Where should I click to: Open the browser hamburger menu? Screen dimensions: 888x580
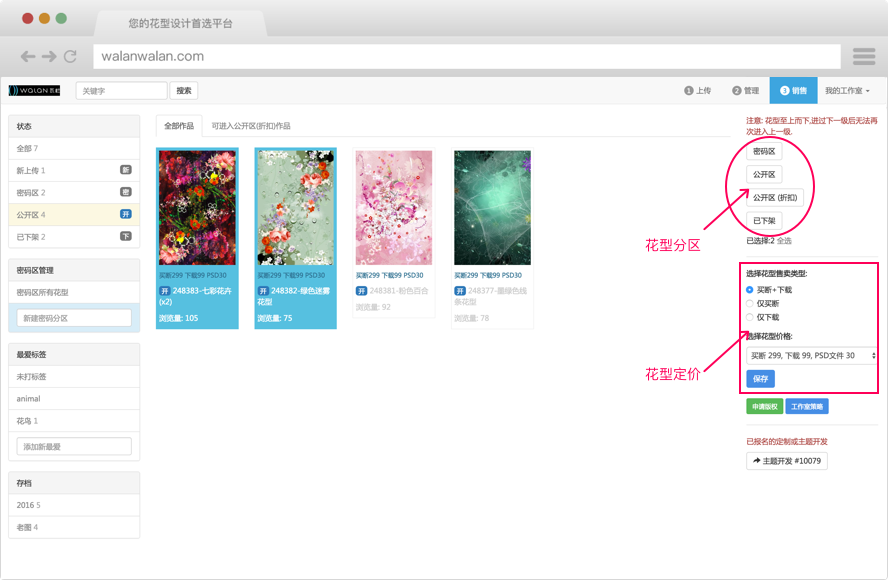coord(864,56)
